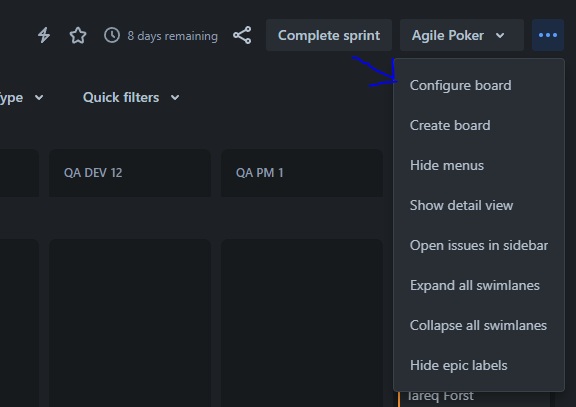Choose Create board menu entry

click(x=479, y=125)
